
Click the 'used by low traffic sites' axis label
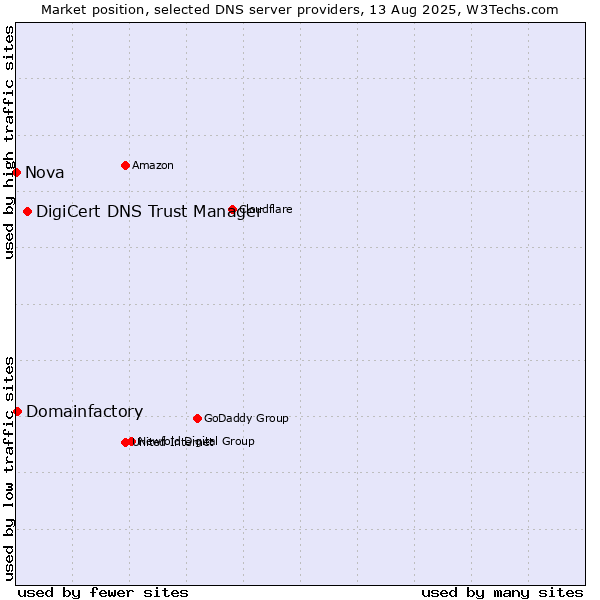coord(8,470)
